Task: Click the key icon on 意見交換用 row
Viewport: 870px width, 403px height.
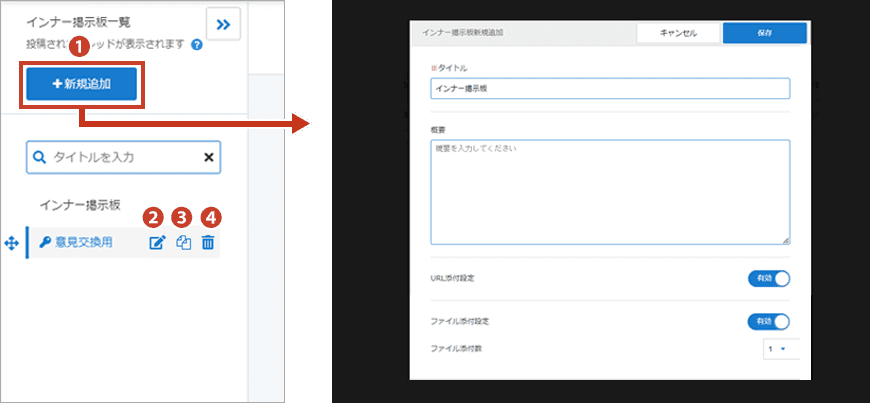Action: tap(44, 242)
